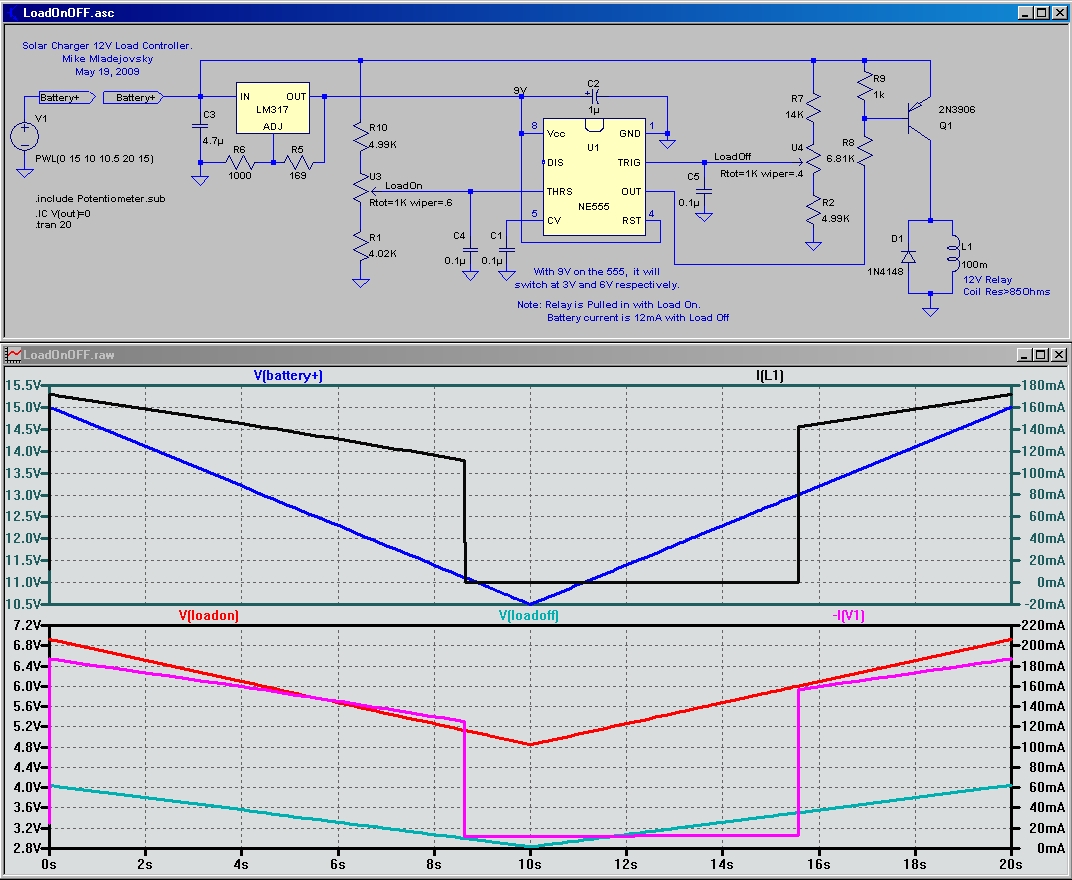Click the ".include Potentiometer.sub" directive
This screenshot has width=1072, height=880.
(100, 199)
